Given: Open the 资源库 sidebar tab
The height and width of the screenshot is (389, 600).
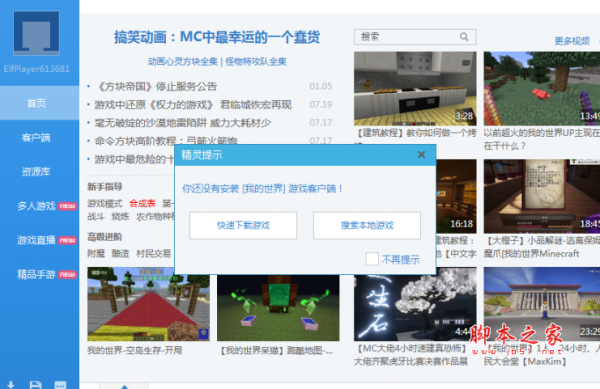Looking at the screenshot, I should click(x=39, y=171).
